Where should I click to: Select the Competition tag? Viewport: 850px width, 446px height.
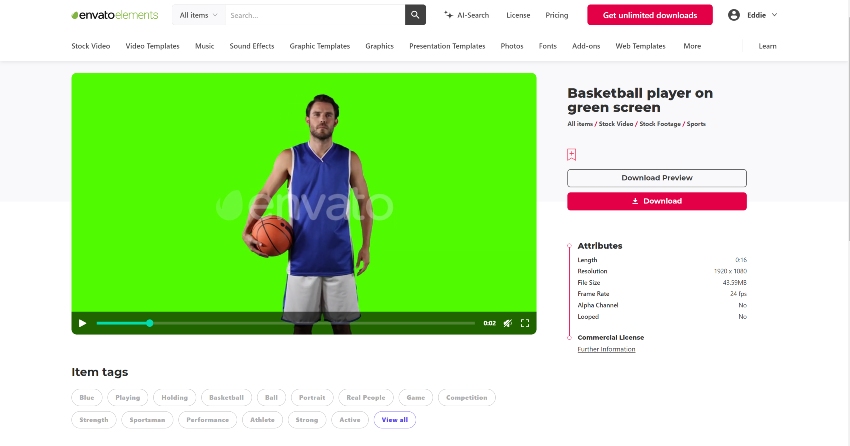[467, 397]
